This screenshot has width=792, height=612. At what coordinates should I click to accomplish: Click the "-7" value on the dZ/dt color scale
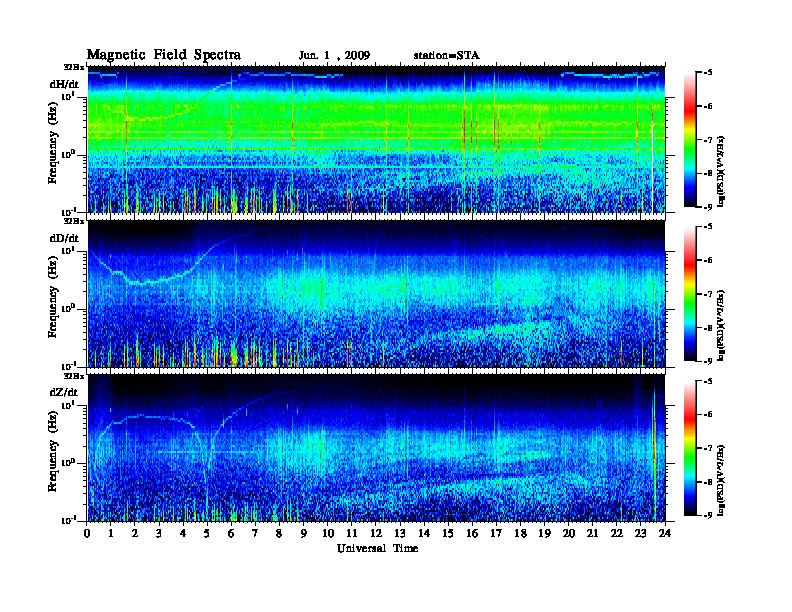click(x=708, y=448)
